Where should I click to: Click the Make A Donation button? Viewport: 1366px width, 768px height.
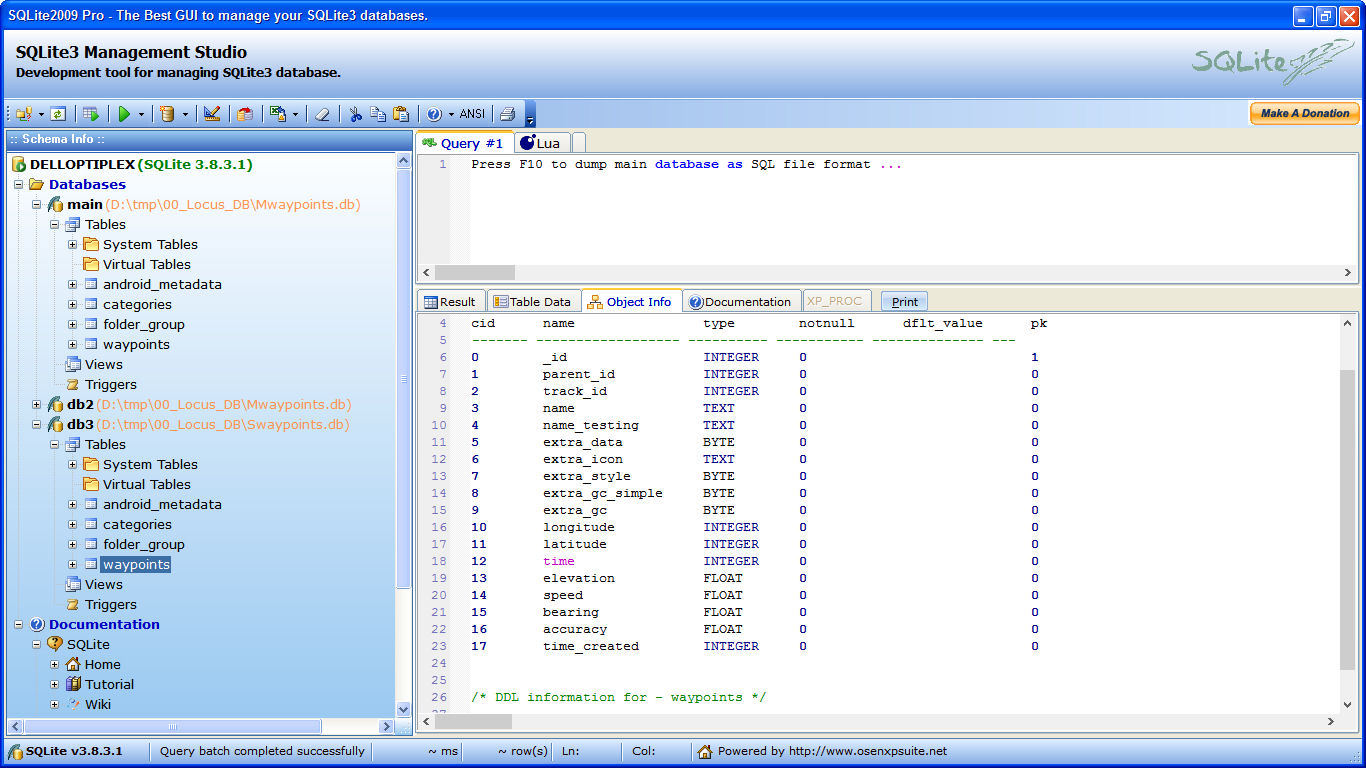pos(1304,113)
